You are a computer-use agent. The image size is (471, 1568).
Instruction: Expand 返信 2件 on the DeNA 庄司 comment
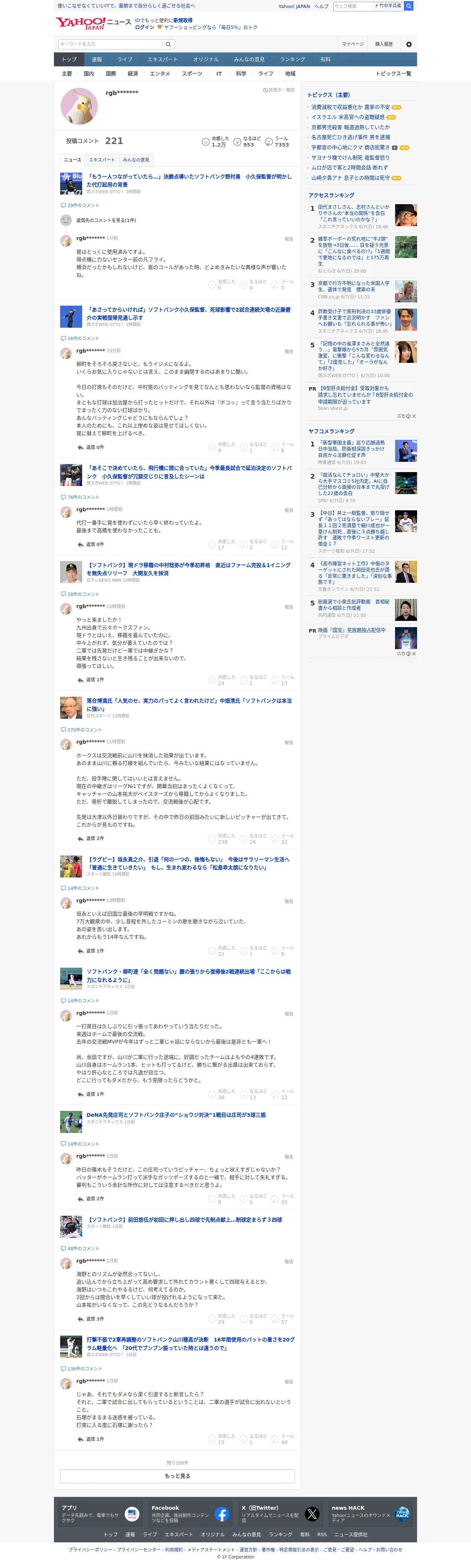pyautogui.click(x=91, y=1199)
